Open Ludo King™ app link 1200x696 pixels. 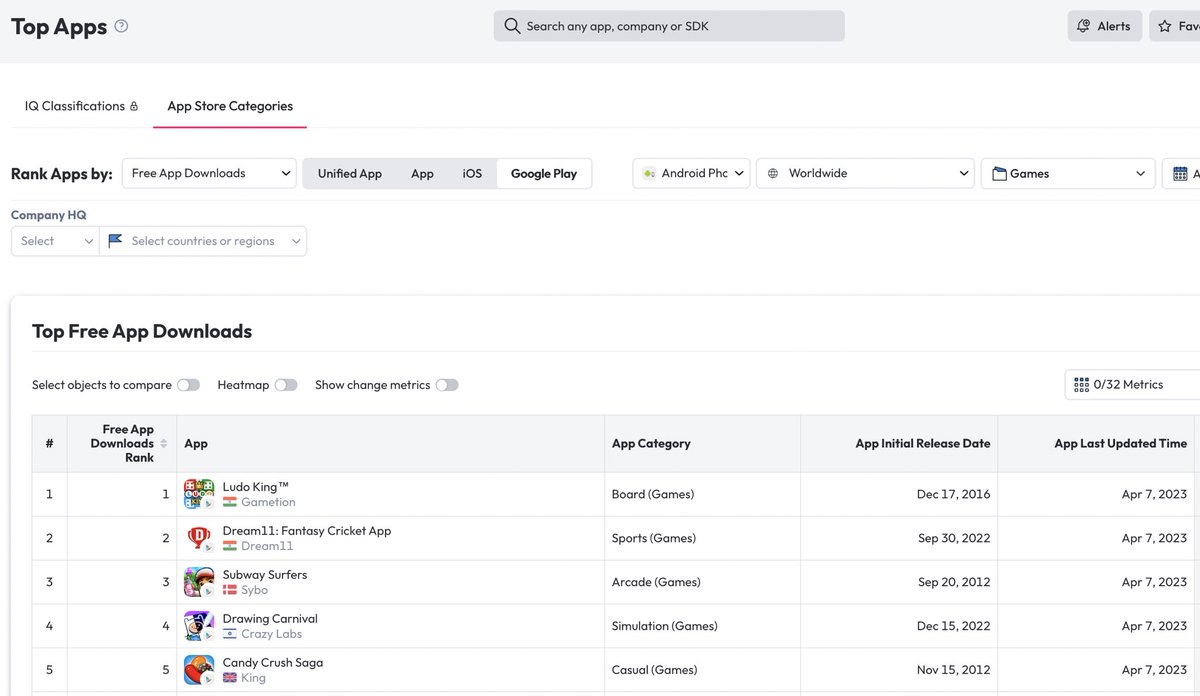[255, 487]
